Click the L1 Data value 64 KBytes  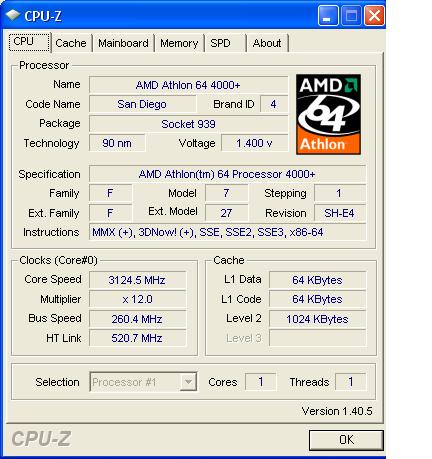(317, 280)
